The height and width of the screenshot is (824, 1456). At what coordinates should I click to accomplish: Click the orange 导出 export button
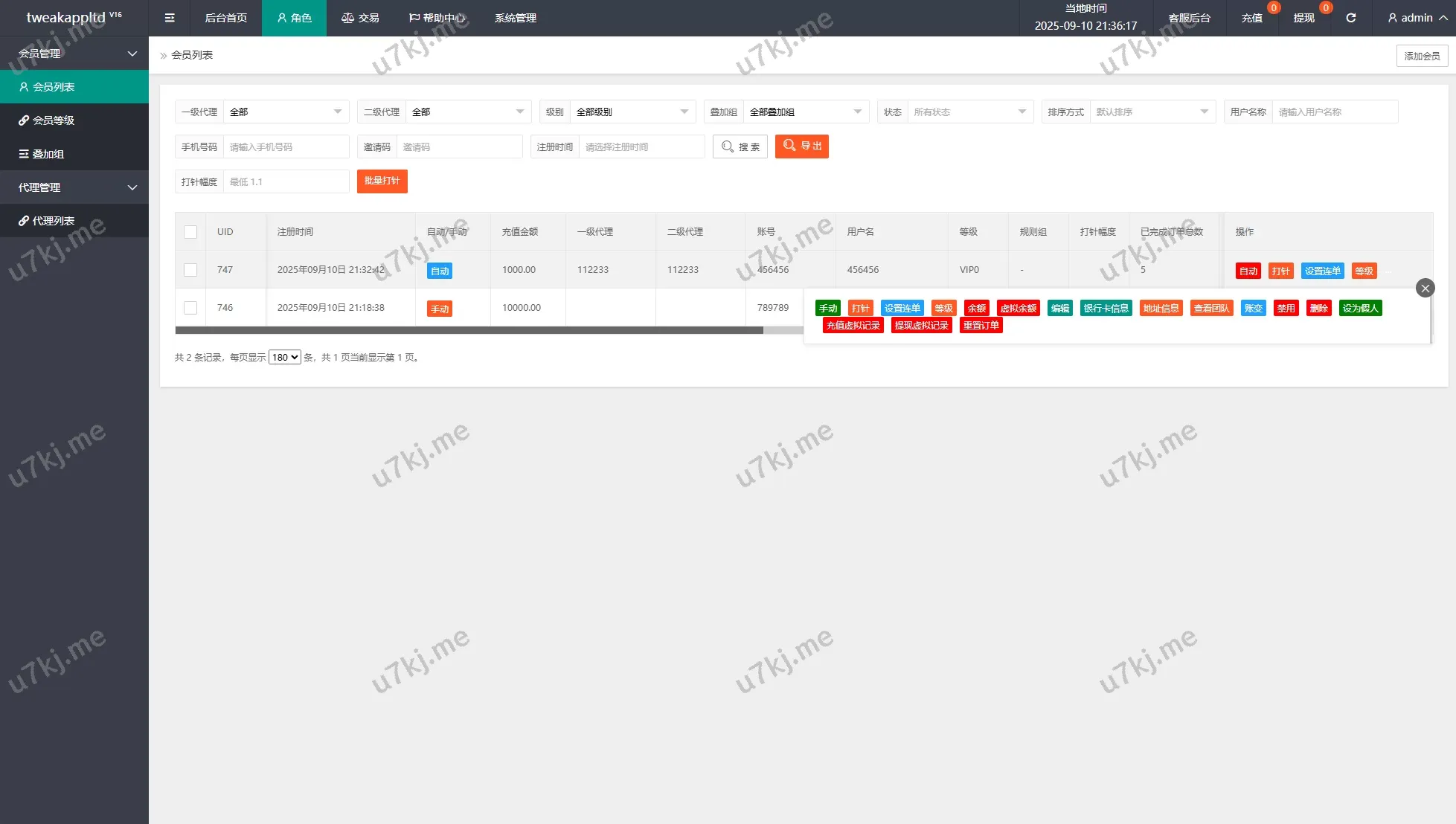(802, 147)
